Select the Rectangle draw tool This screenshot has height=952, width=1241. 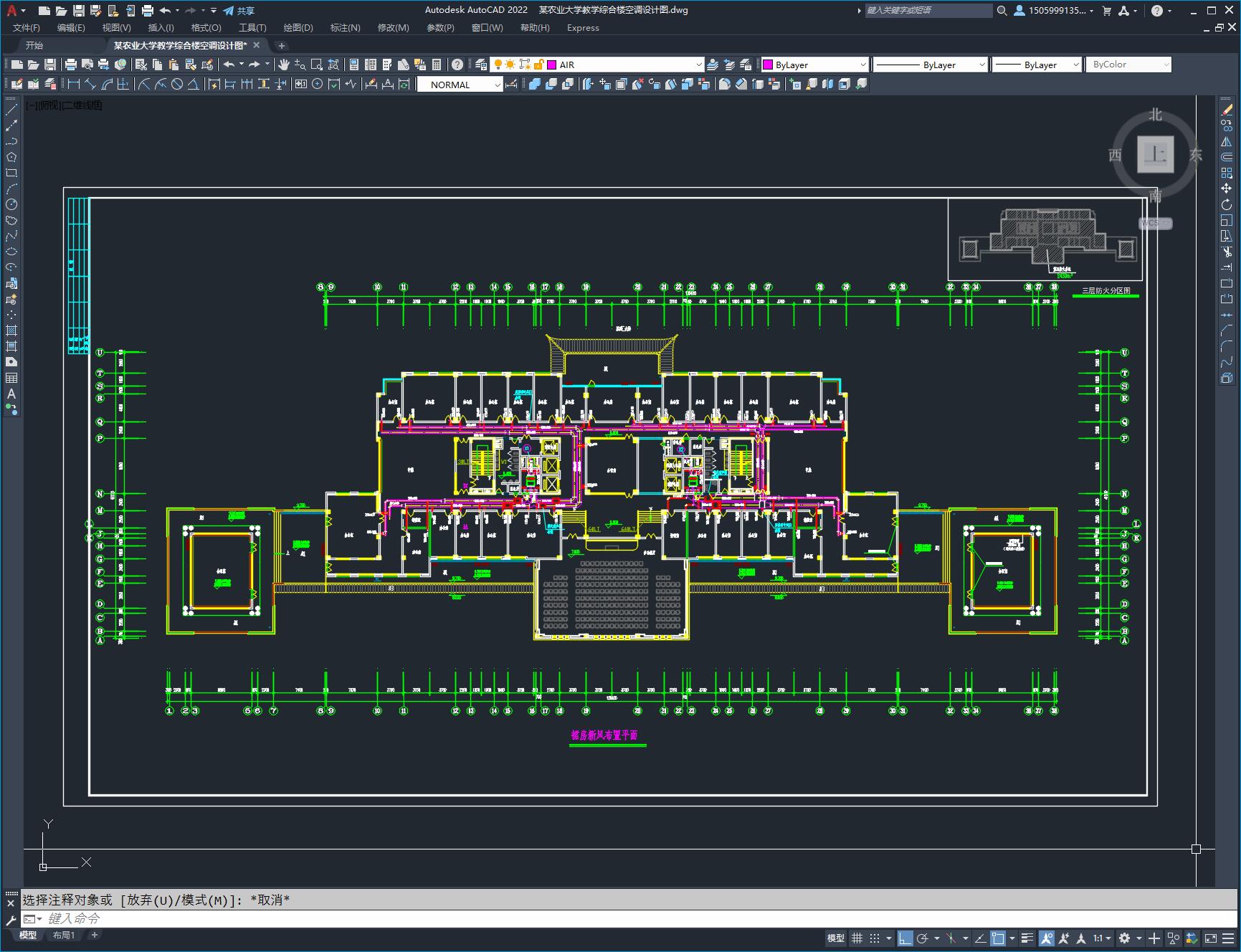(11, 173)
